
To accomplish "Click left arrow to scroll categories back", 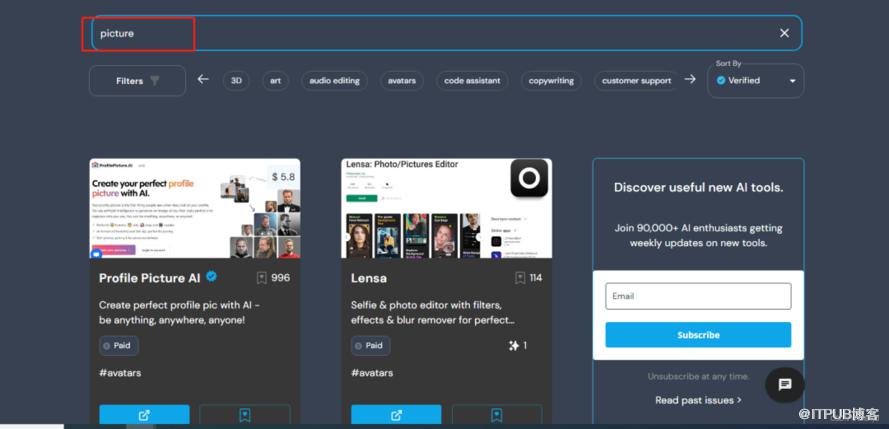I will pyautogui.click(x=203, y=80).
